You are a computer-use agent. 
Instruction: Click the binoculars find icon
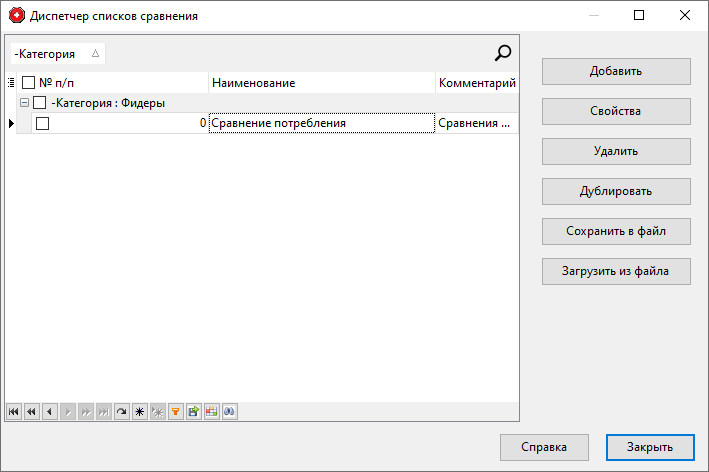(230, 411)
